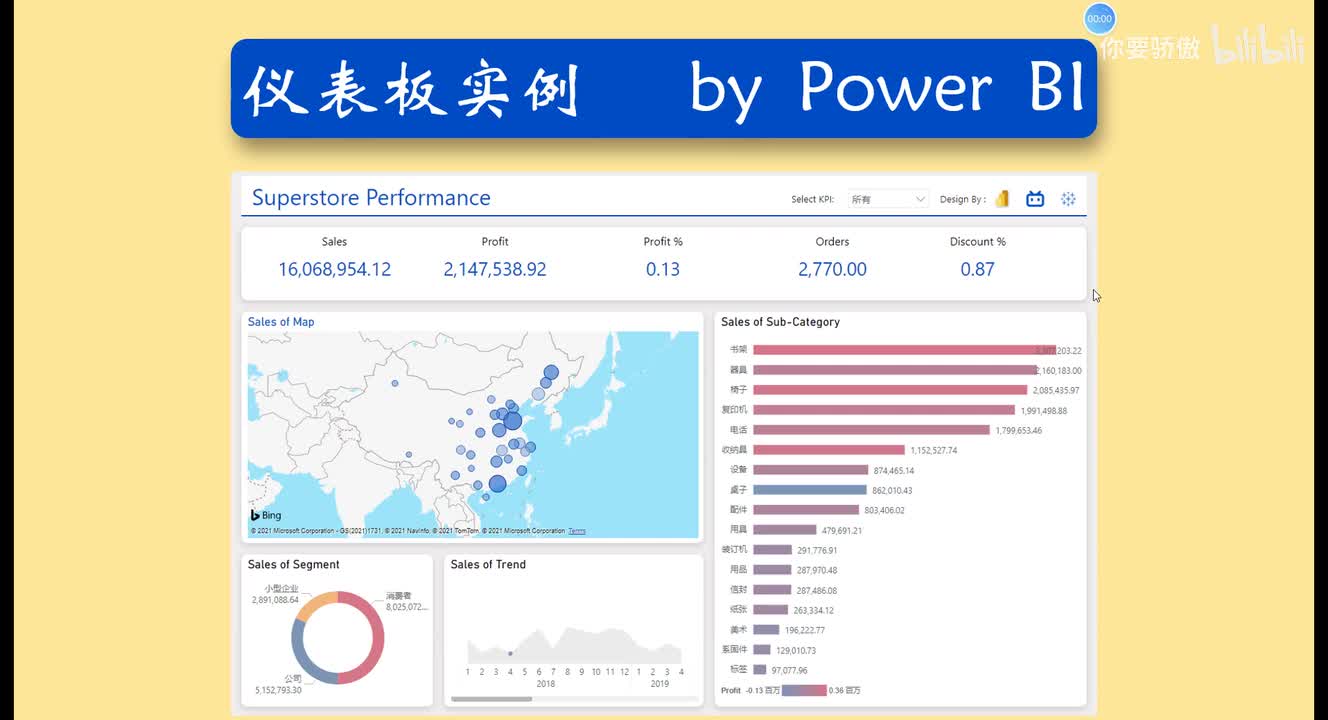Click the Sales of Sub-Category title
1328x720 pixels.
pyautogui.click(x=780, y=322)
